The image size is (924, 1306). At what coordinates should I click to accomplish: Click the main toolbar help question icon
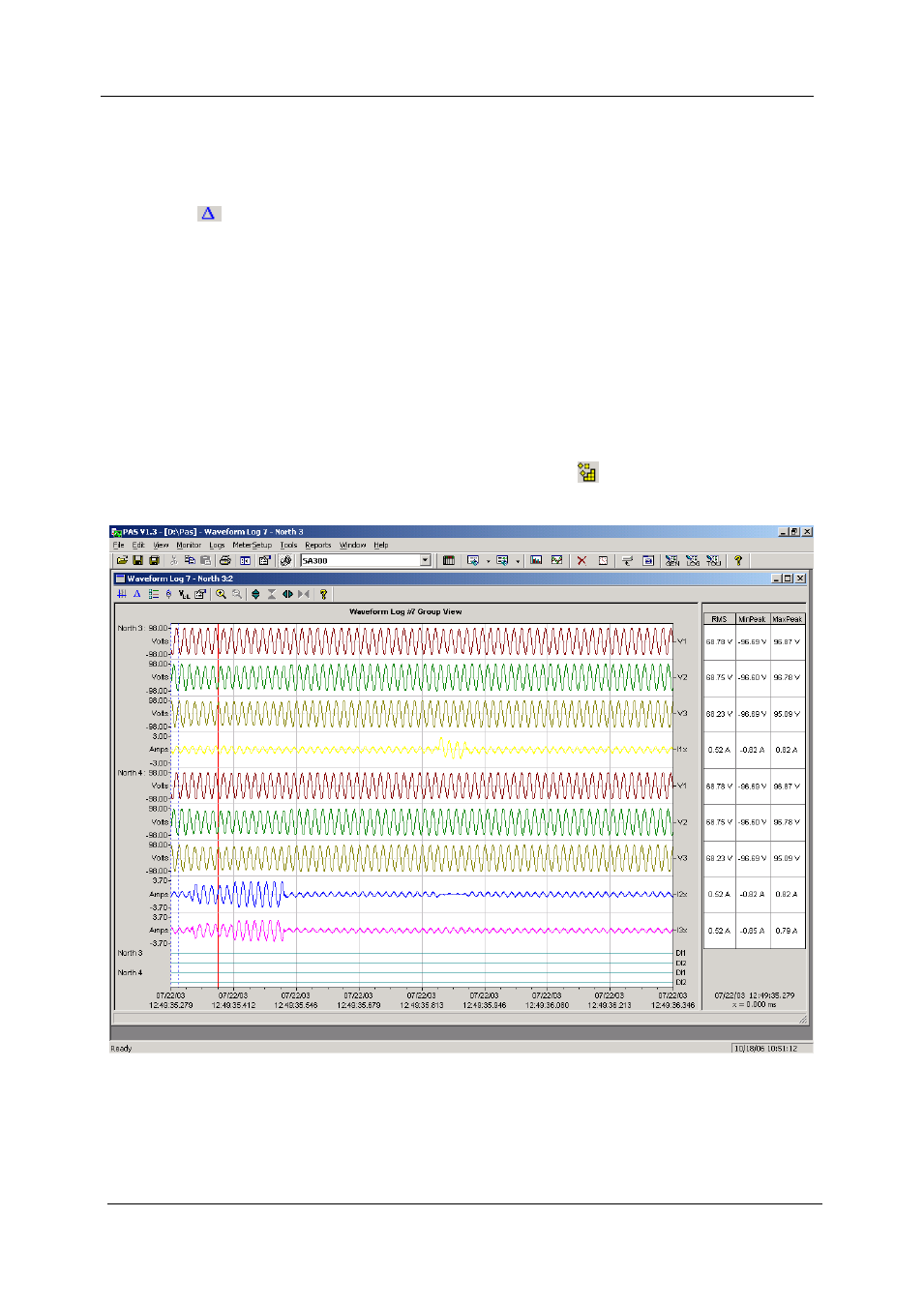tap(738, 561)
